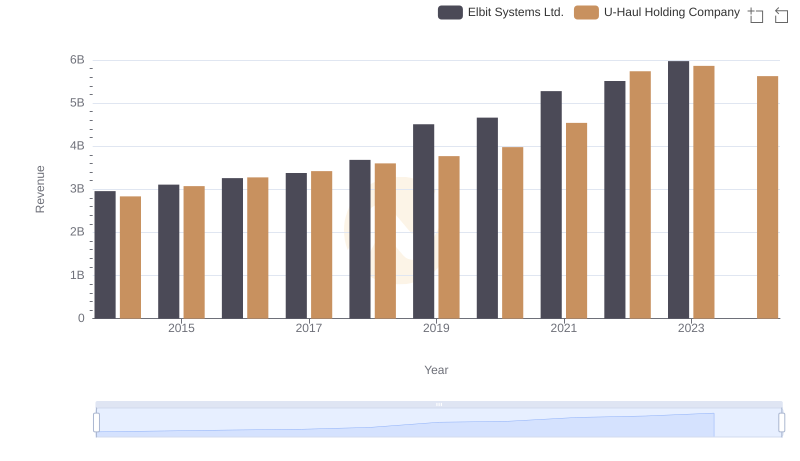
Task: Select the 2017 U-Haul bar
Action: click(x=321, y=245)
